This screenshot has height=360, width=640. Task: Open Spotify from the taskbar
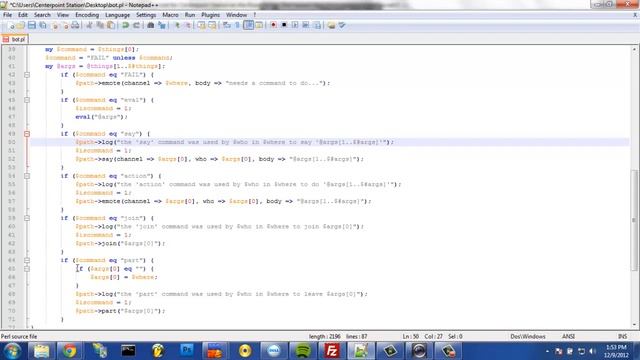(302, 351)
